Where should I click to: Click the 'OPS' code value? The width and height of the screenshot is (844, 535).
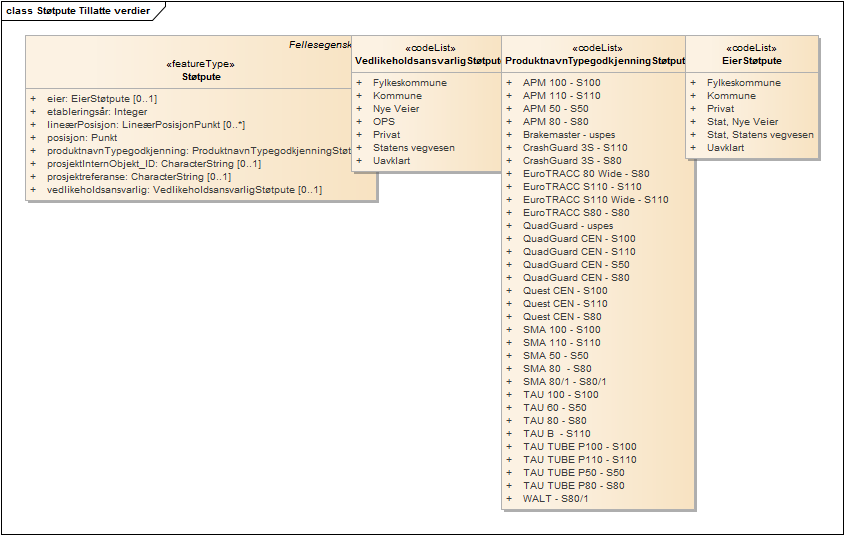(x=384, y=121)
